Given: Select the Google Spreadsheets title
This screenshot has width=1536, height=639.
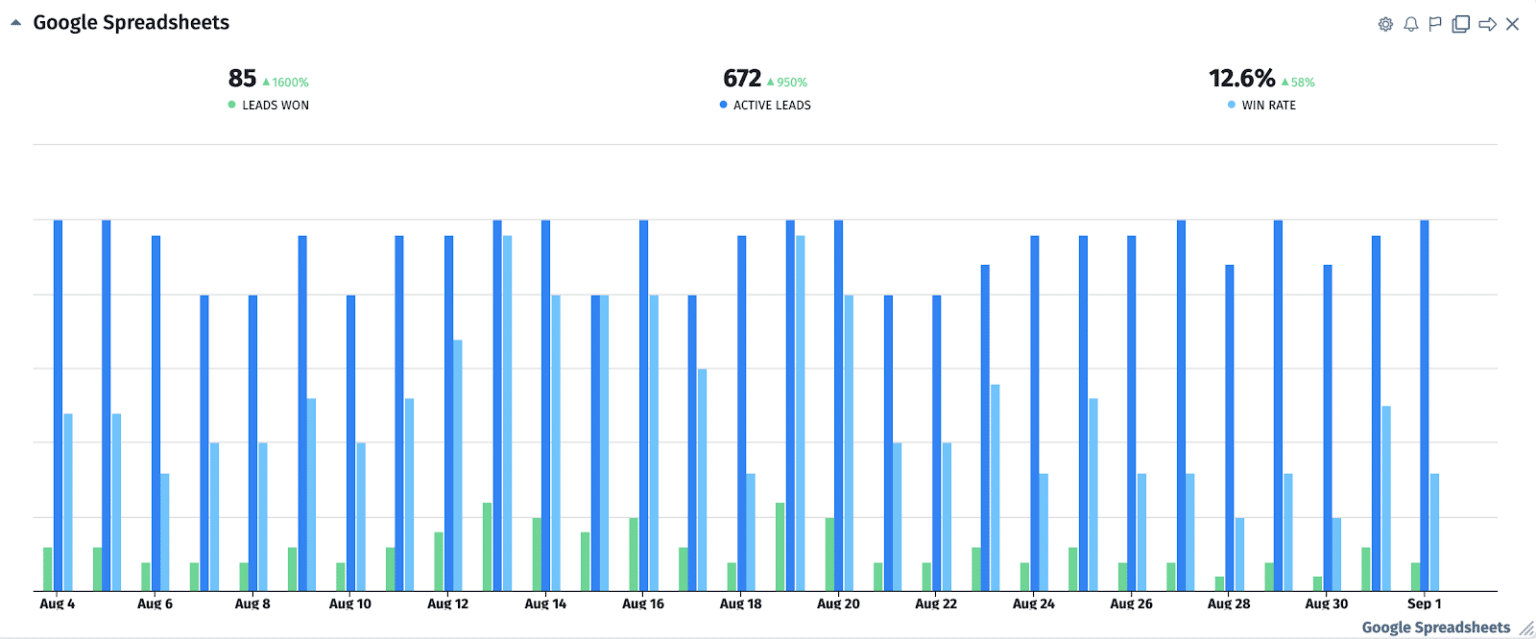Looking at the screenshot, I should point(130,21).
